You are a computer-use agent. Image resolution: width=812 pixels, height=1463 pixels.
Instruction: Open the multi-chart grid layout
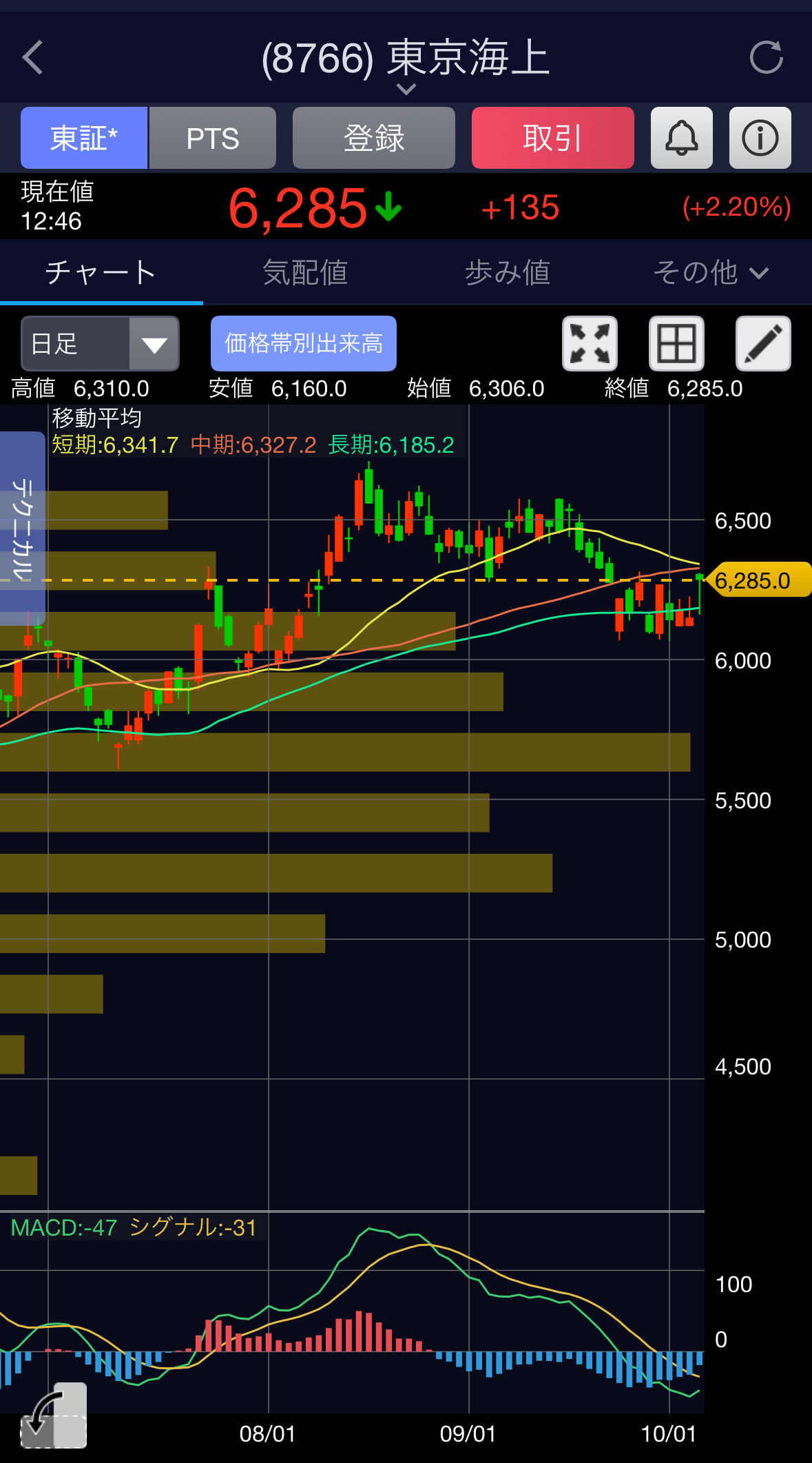[676, 343]
